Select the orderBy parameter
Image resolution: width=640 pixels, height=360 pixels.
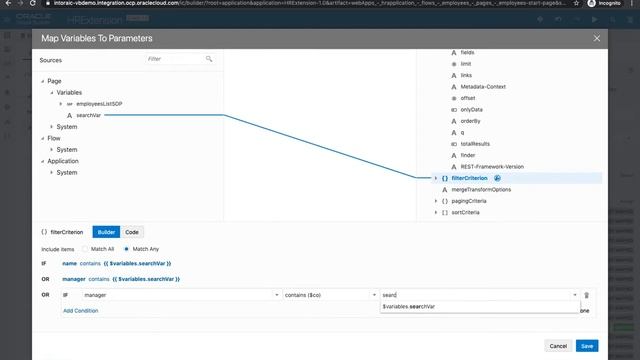pos(470,121)
